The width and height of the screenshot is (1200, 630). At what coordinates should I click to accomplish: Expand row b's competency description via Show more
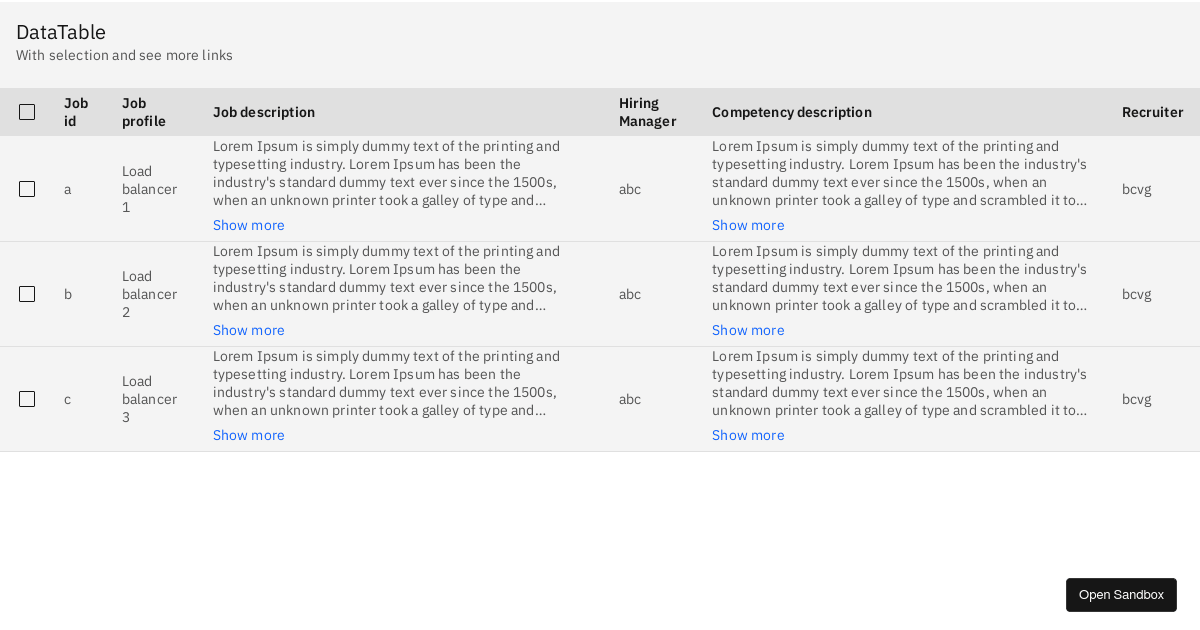click(x=748, y=330)
